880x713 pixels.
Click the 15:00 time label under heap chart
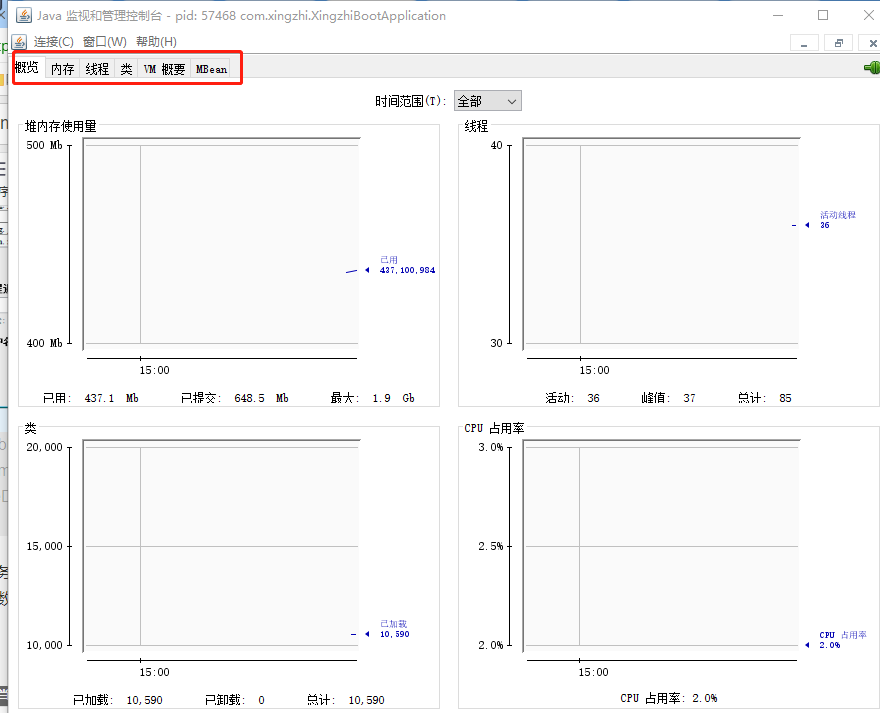click(154, 371)
